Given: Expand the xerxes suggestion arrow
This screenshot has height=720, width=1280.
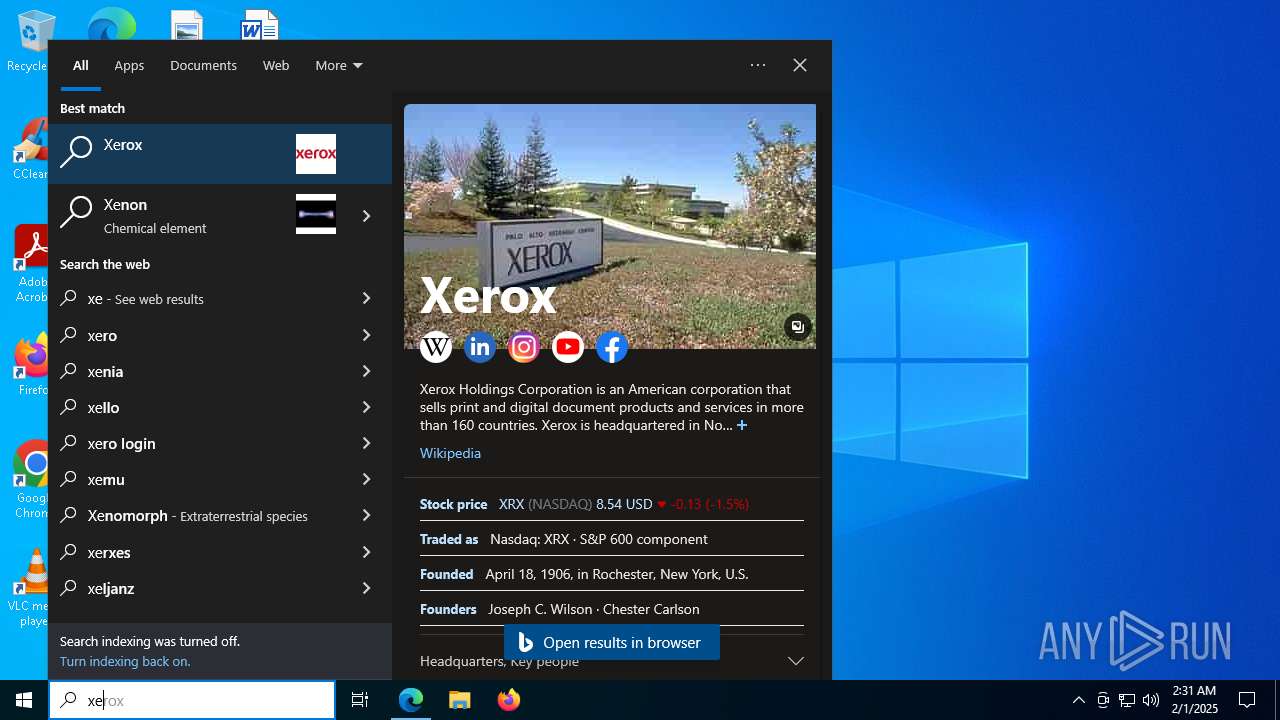Looking at the screenshot, I should pos(367,552).
